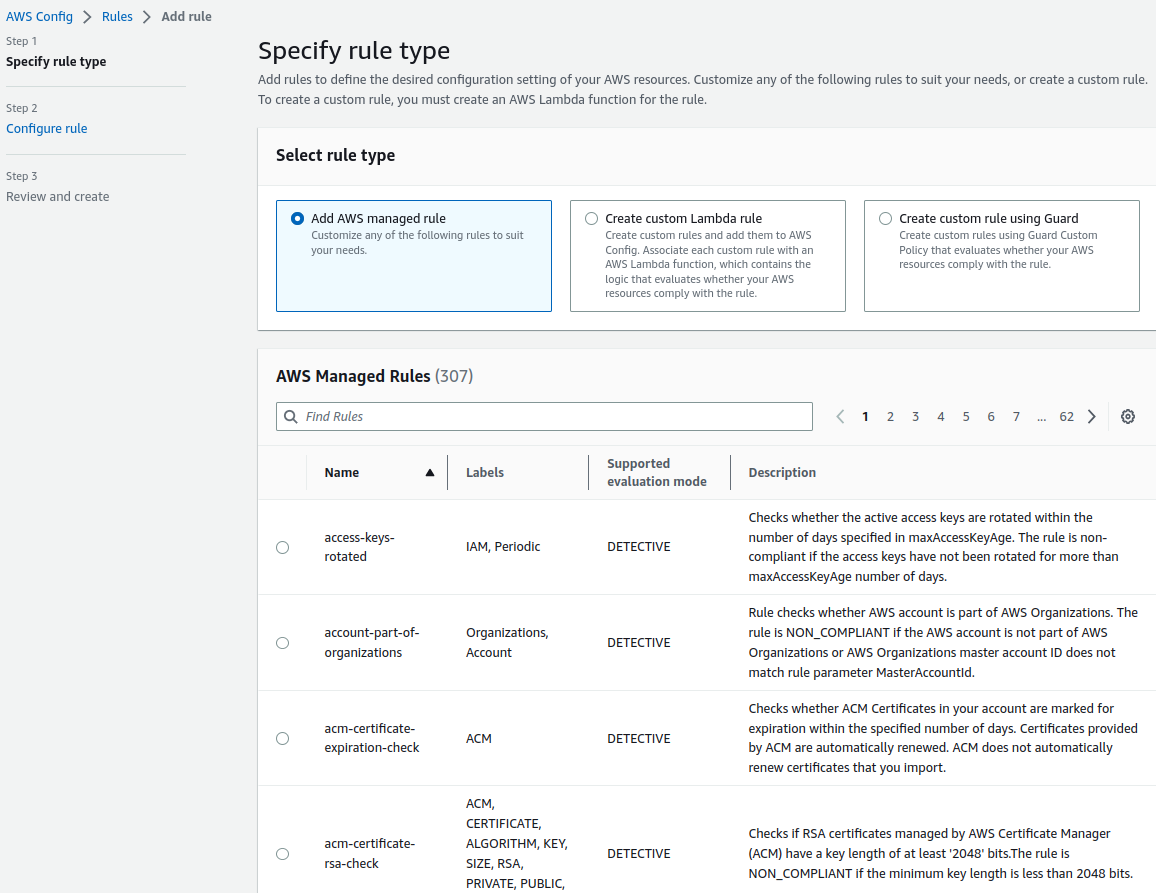Jump to page 62 of rules
Image resolution: width=1156 pixels, height=893 pixels.
coord(1066,417)
